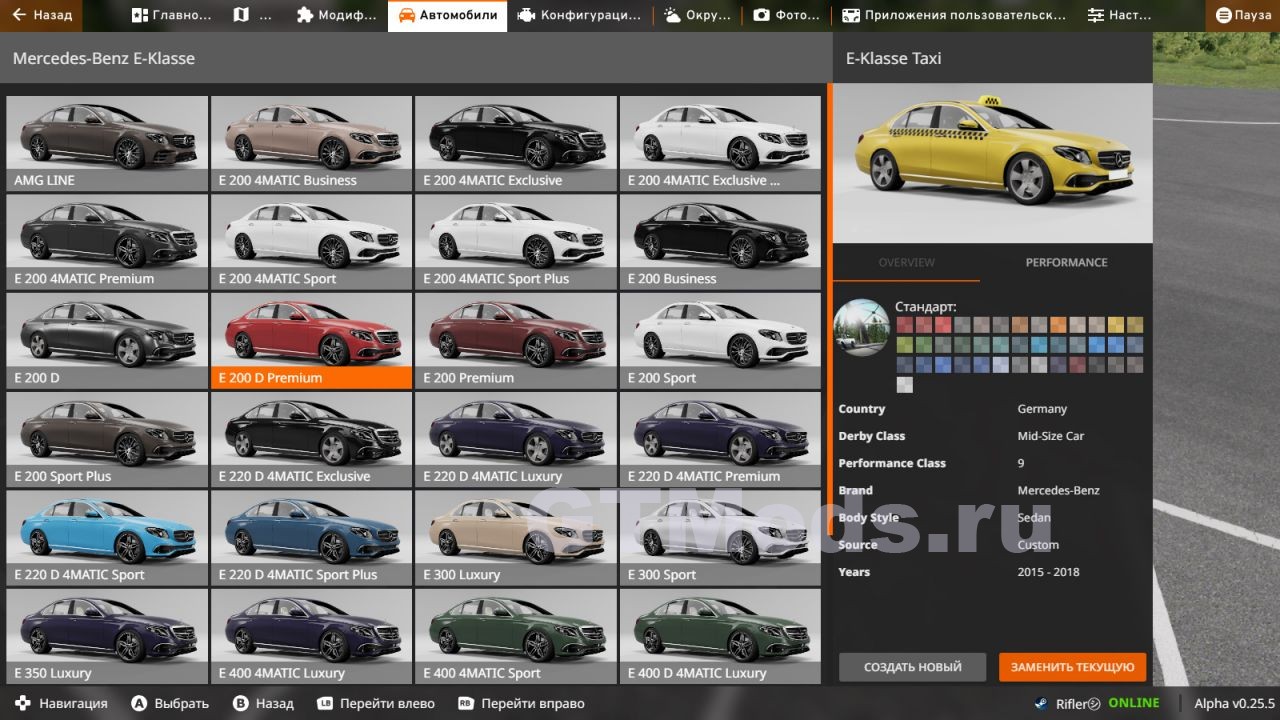The width and height of the screenshot is (1280, 720).
Task: Open the Главно... main menu tab
Action: tap(172, 15)
